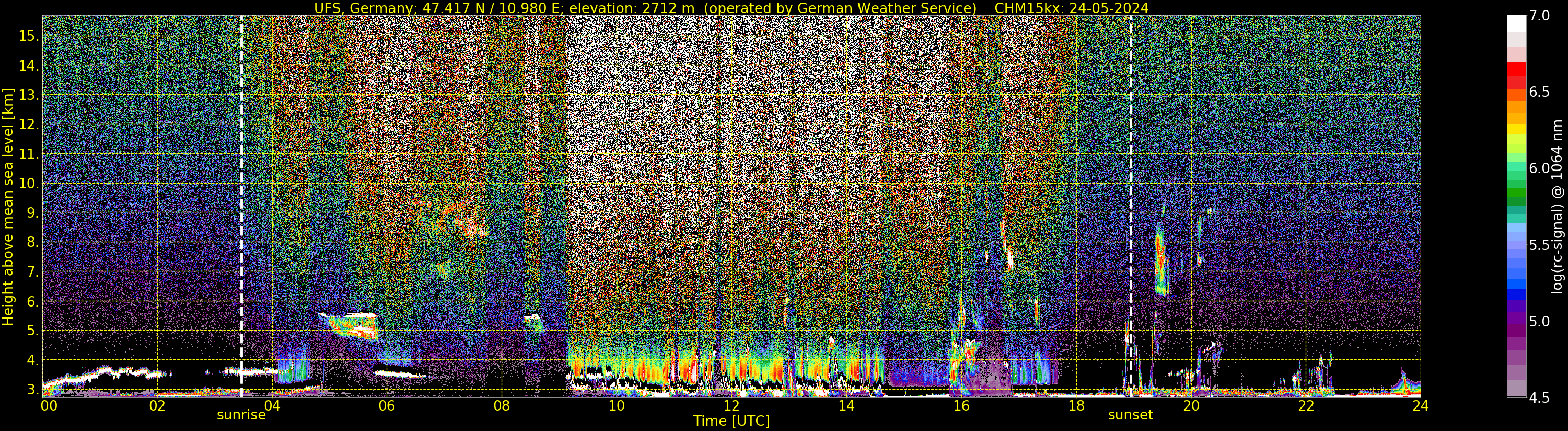Click the '00' time tick label
Viewport: 1568px width, 431px height.
(x=48, y=405)
